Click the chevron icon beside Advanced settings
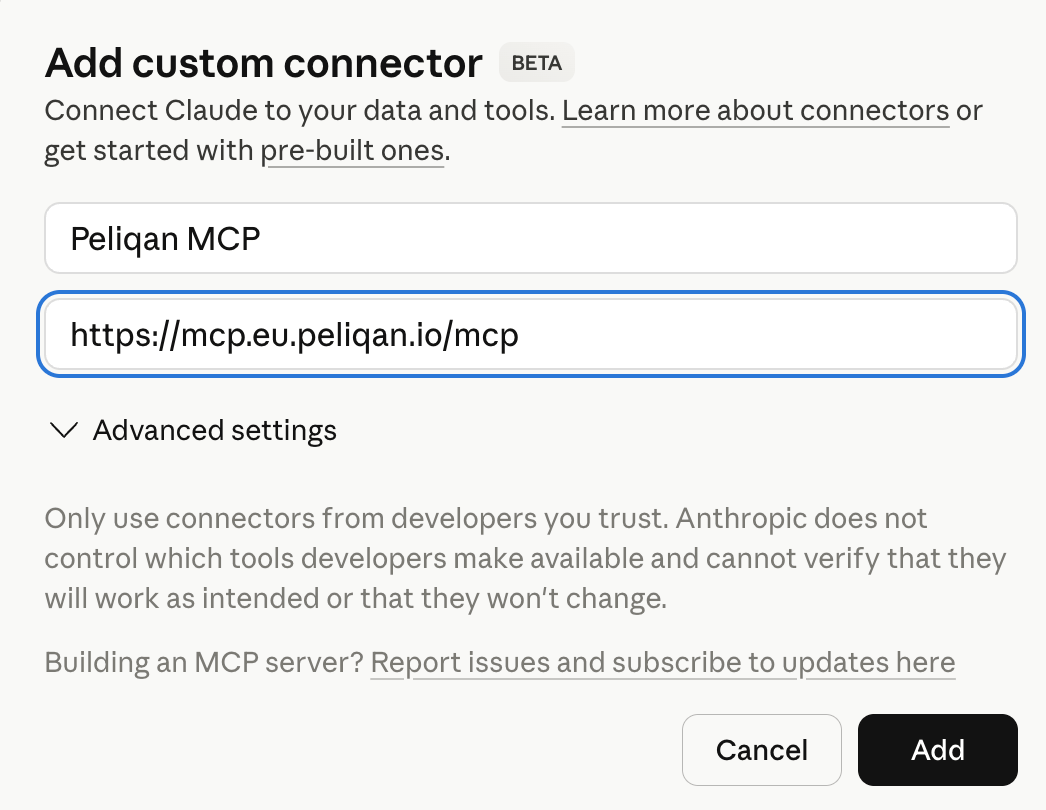Screen dimensions: 1046x810 pos(64,430)
